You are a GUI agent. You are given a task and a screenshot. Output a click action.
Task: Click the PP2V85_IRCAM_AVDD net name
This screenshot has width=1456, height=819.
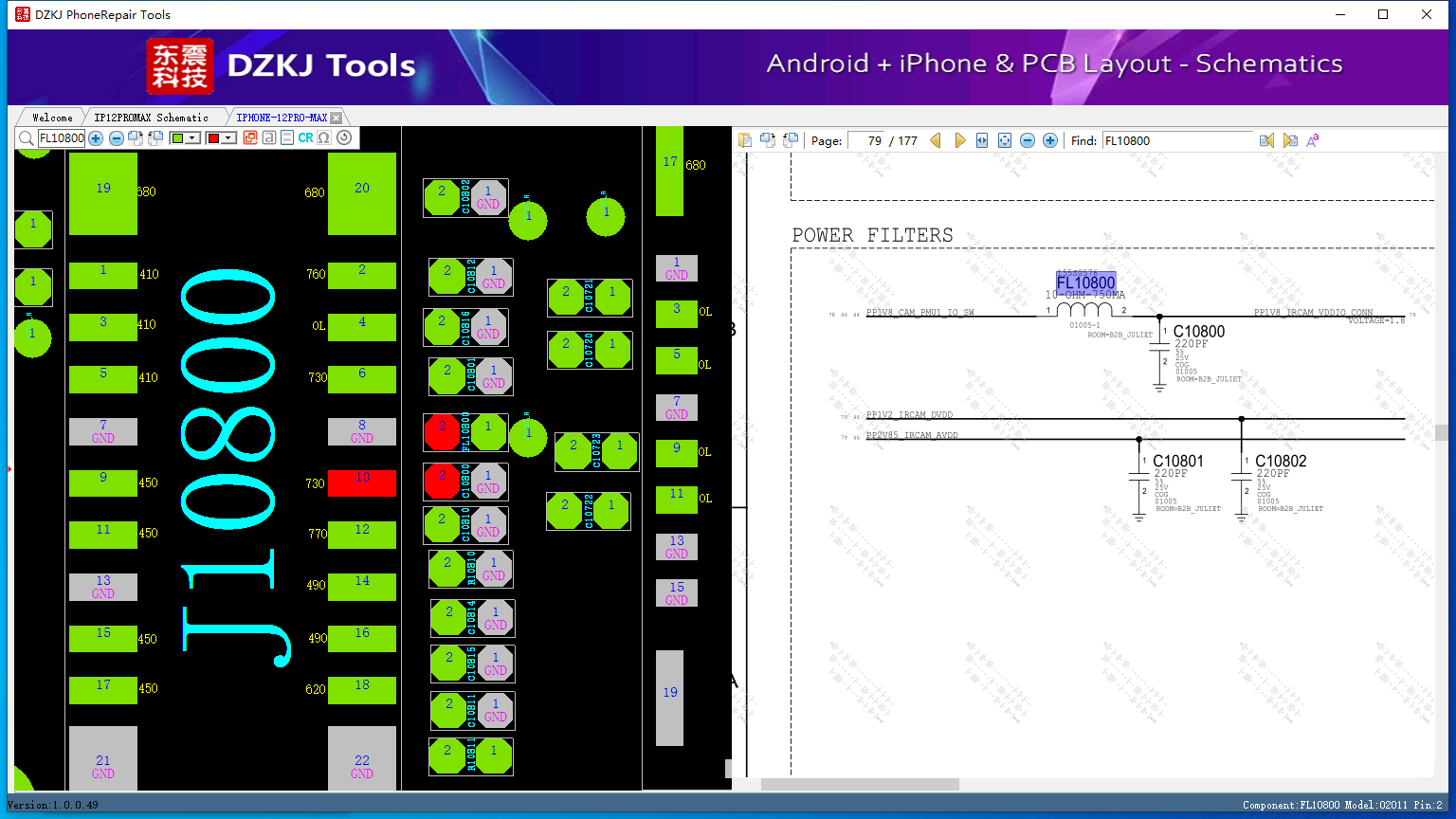tap(913, 436)
